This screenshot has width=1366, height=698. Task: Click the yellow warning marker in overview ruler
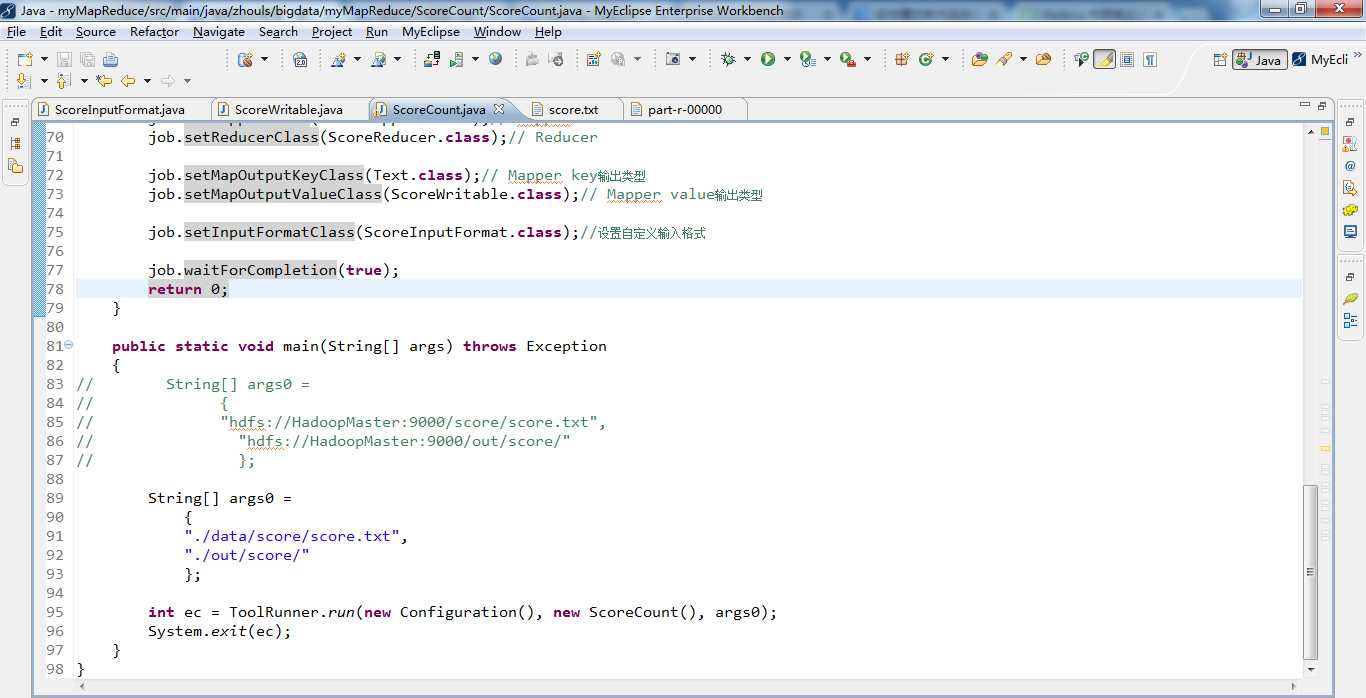[1325, 131]
